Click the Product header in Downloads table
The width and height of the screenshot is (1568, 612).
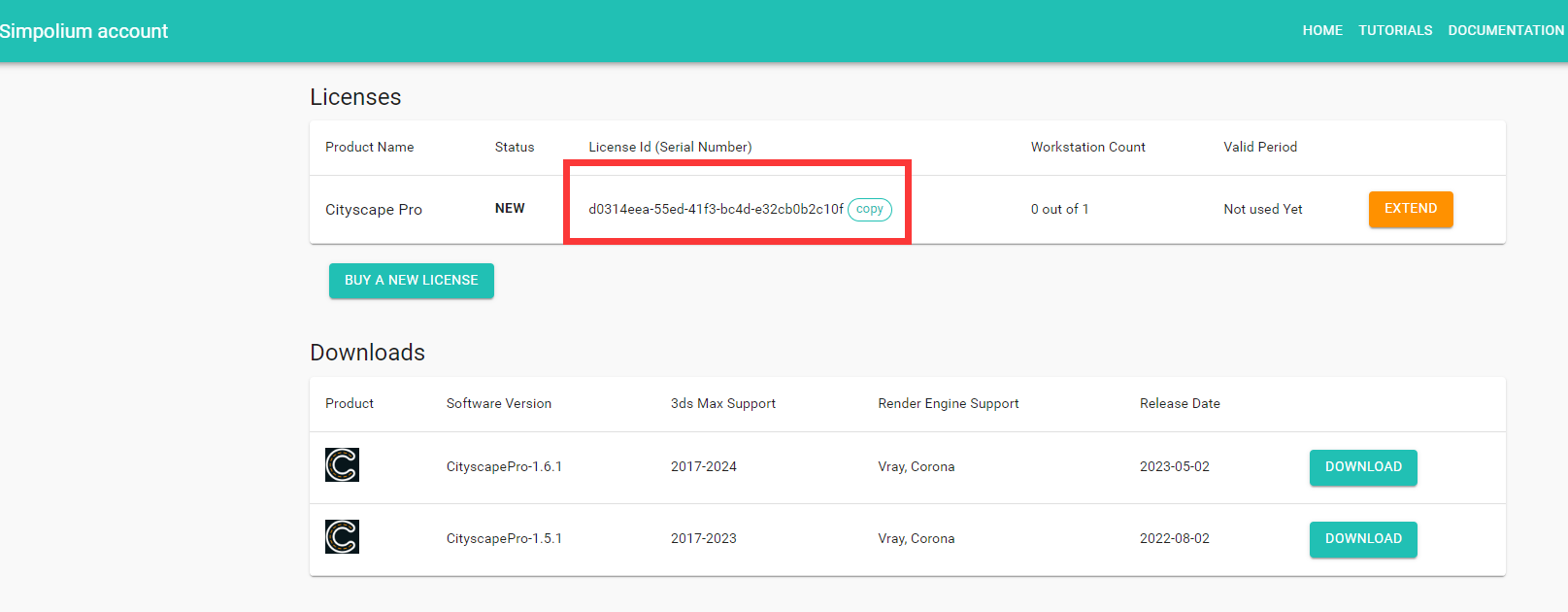350,403
